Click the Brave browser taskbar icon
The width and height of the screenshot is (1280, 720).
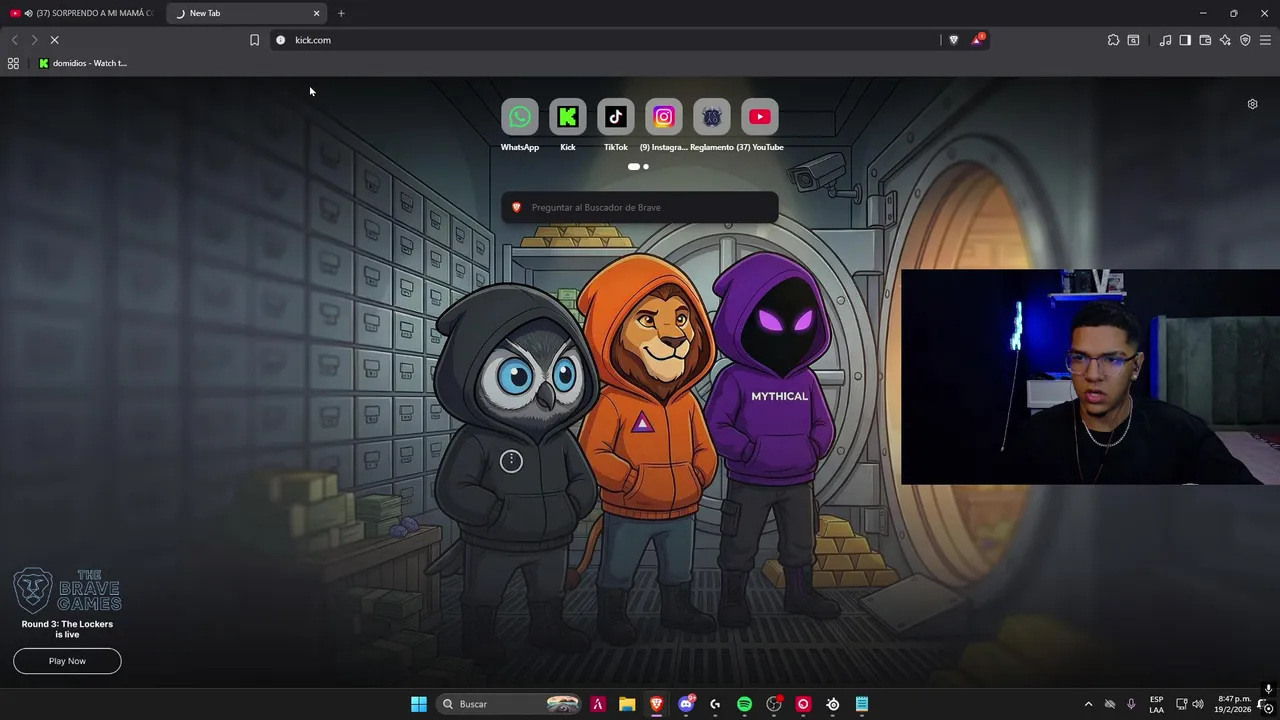click(656, 704)
